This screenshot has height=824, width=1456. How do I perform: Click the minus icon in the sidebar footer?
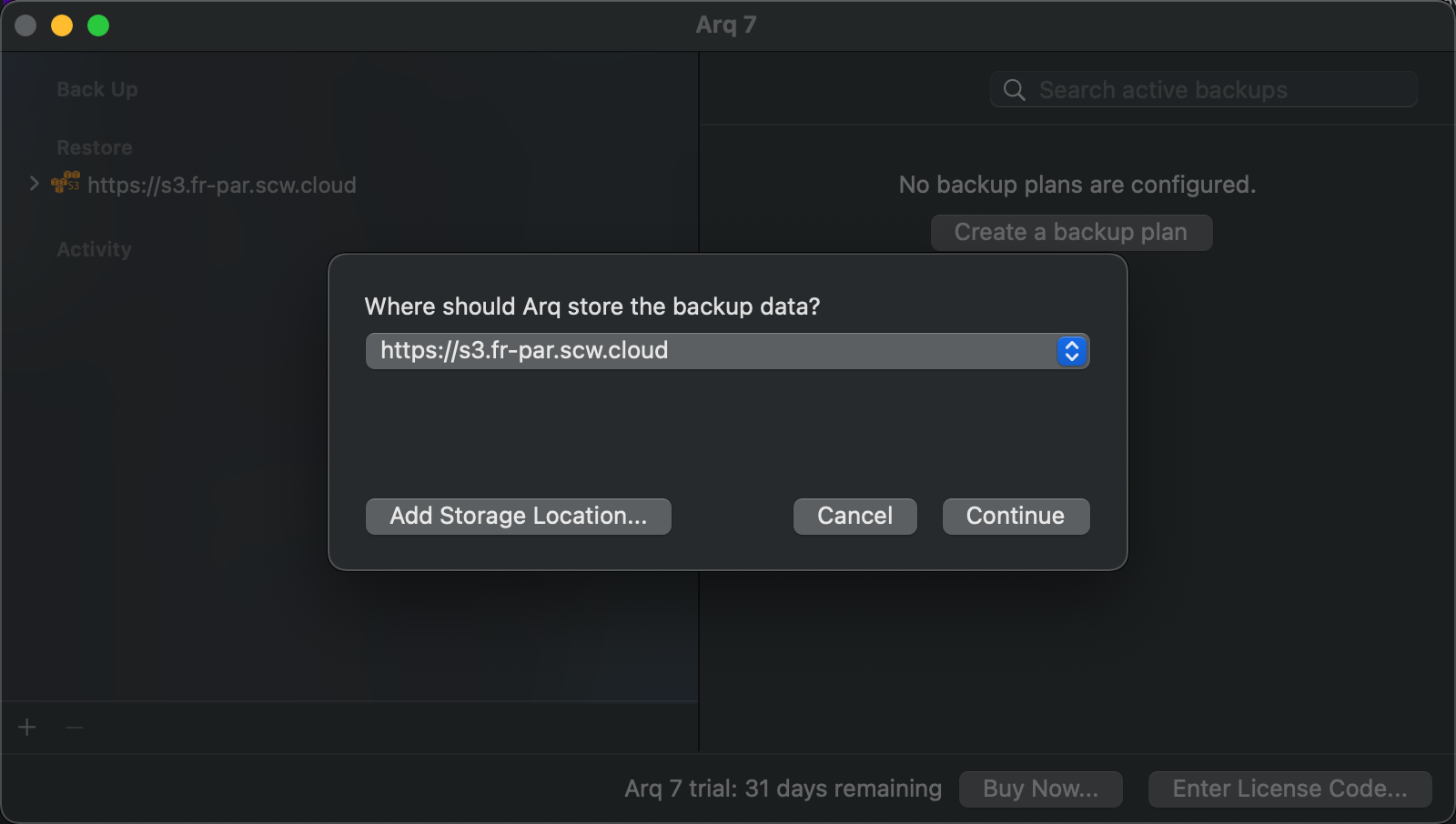75,728
